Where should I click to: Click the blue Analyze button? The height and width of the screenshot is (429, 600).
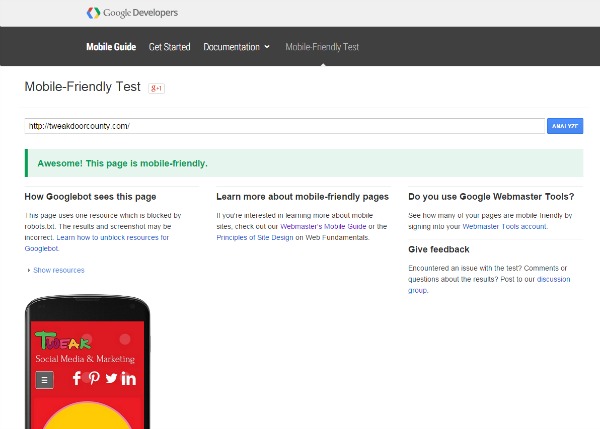coord(565,126)
